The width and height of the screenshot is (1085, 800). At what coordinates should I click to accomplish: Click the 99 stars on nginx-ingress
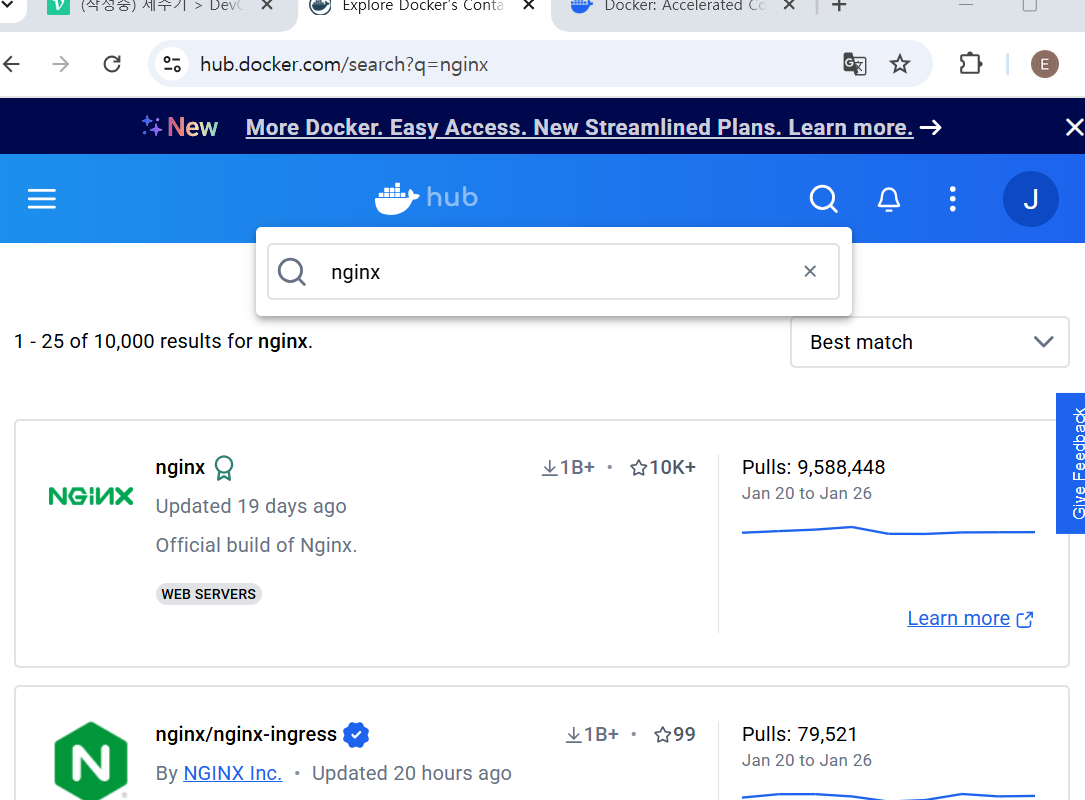(675, 734)
